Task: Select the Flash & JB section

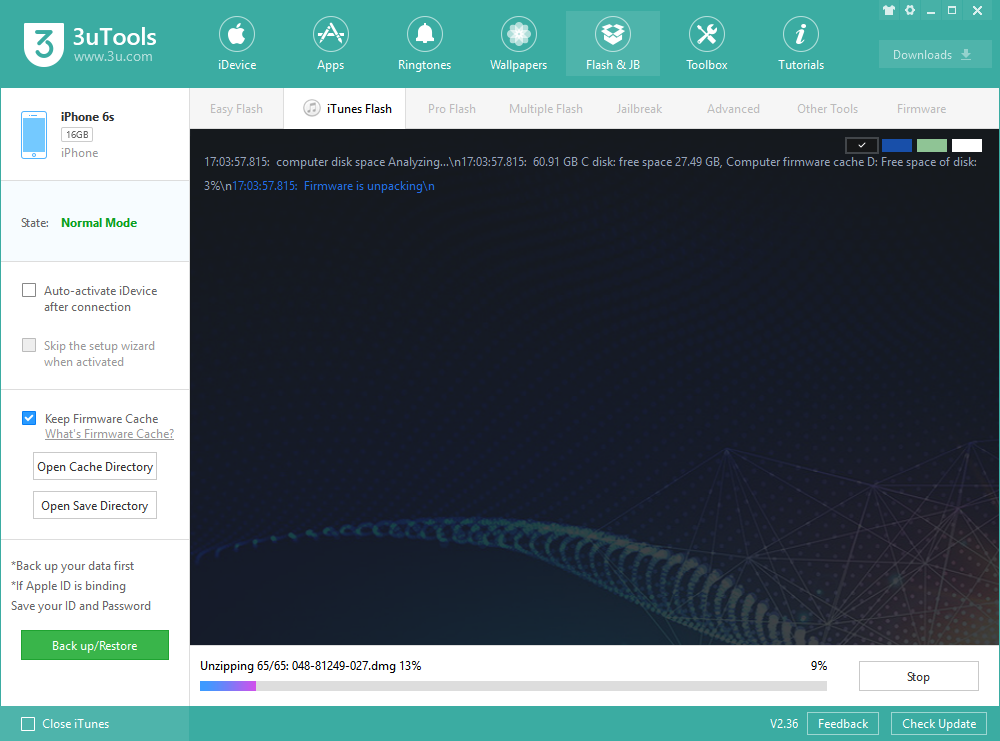Action: 613,43
